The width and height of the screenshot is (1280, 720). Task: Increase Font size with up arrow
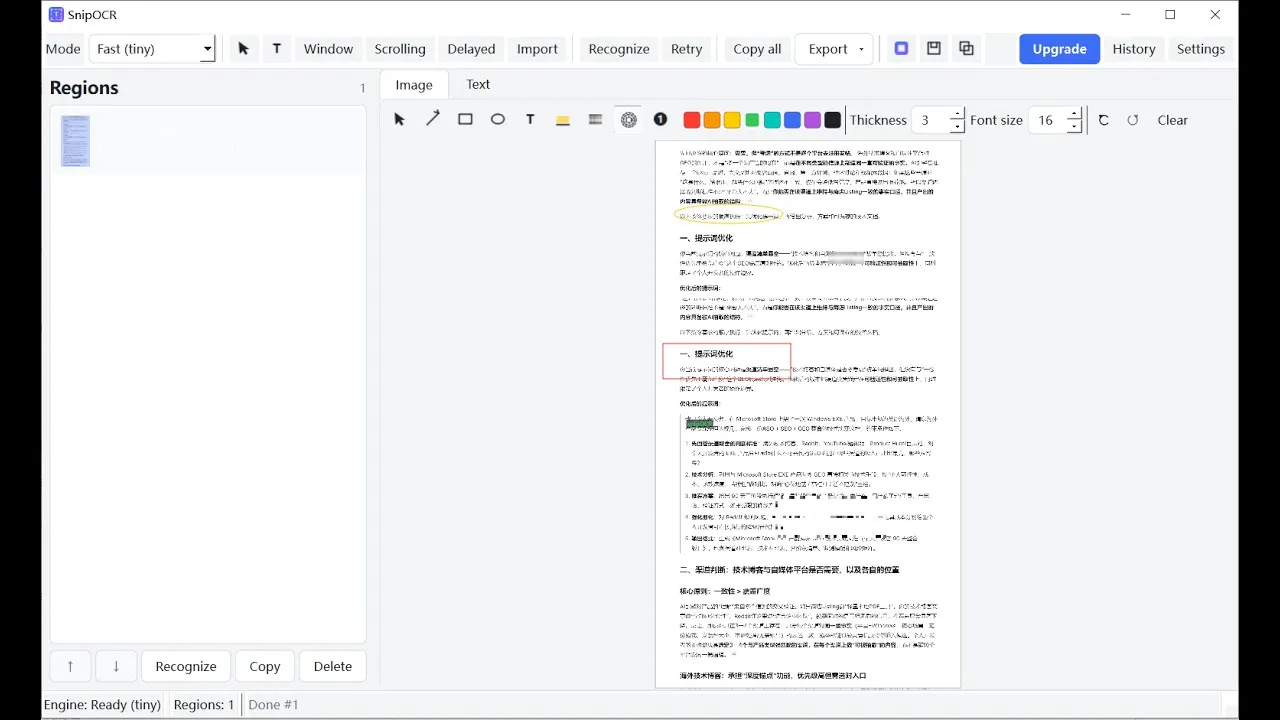(1074, 113)
